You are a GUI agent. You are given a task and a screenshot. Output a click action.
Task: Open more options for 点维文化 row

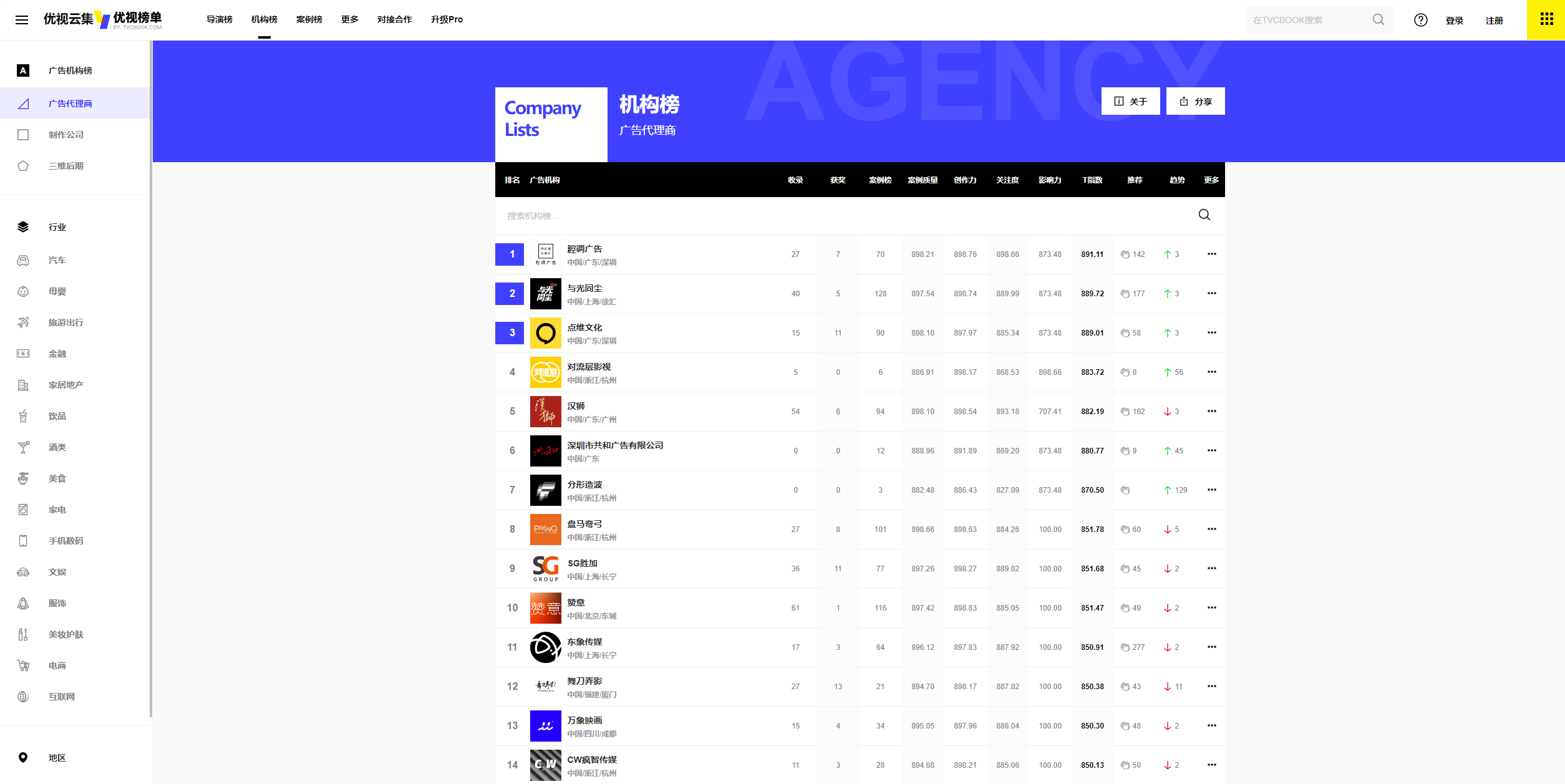1211,332
